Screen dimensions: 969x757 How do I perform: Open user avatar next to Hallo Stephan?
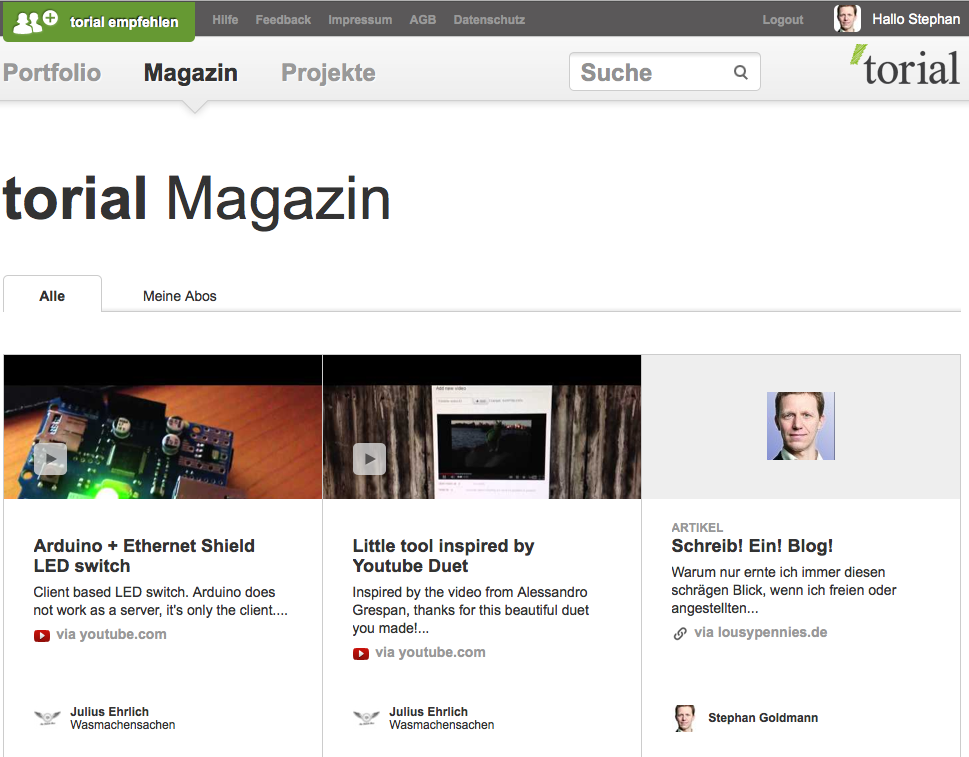[x=847, y=19]
